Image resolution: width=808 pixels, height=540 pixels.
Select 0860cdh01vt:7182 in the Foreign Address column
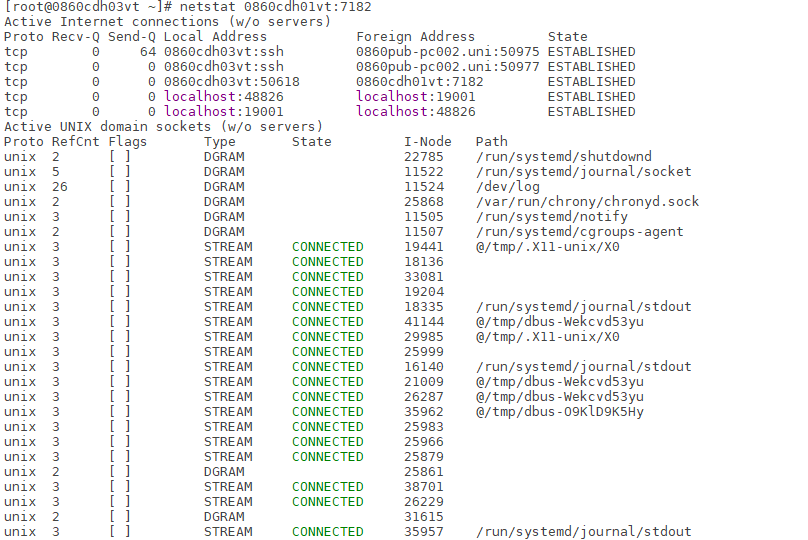coord(419,82)
